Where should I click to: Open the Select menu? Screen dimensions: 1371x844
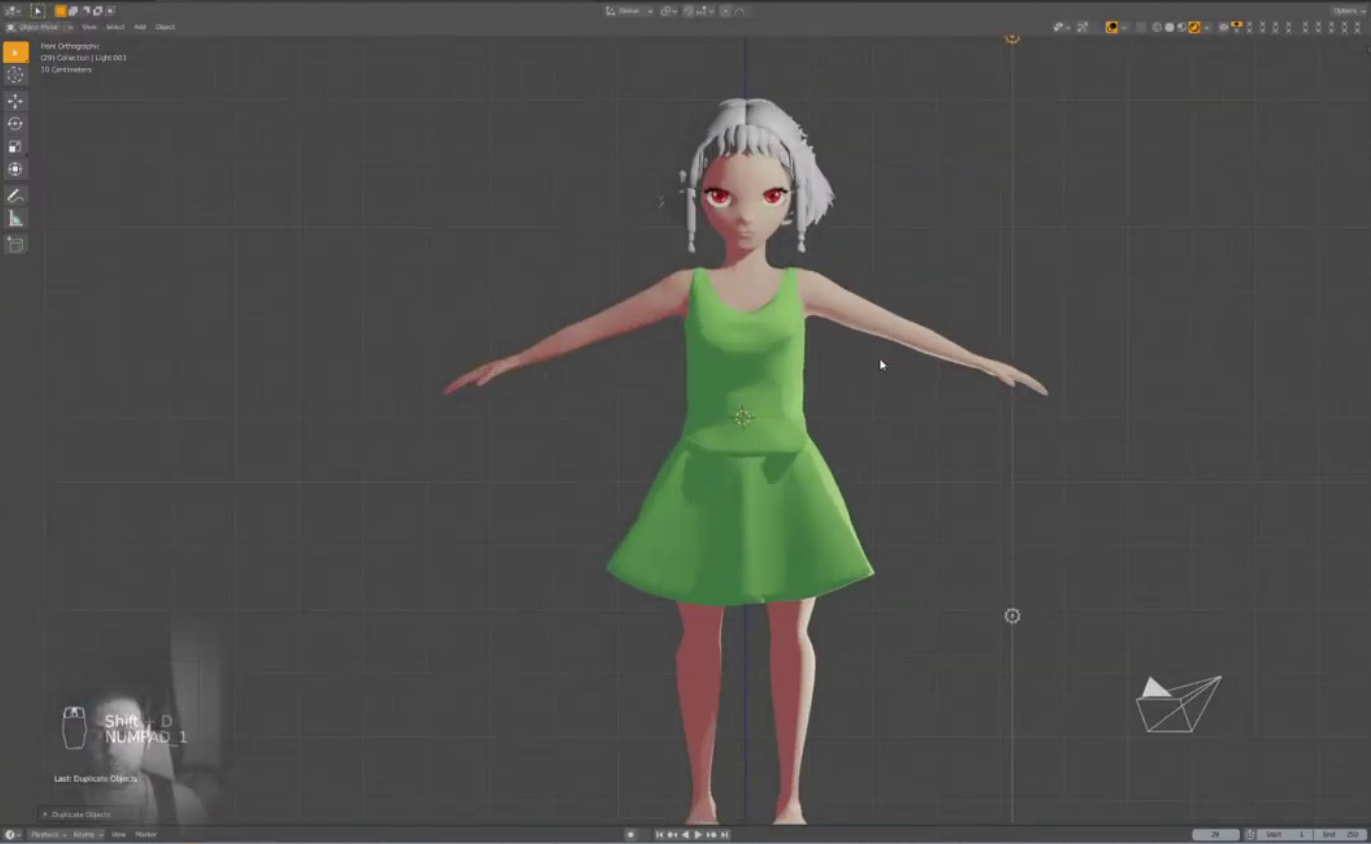115,27
